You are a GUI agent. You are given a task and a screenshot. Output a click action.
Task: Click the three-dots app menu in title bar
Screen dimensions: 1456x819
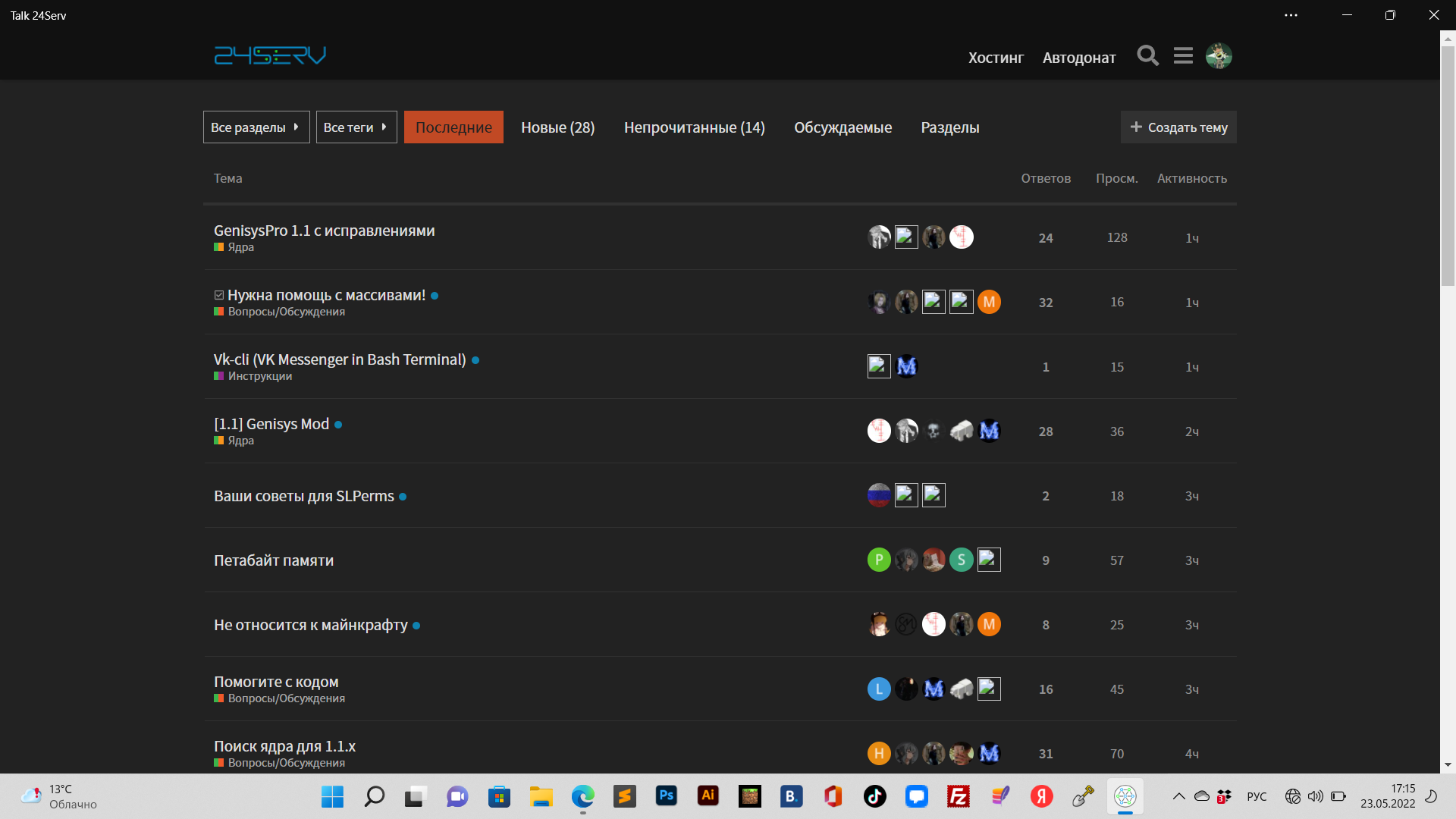[x=1291, y=15]
